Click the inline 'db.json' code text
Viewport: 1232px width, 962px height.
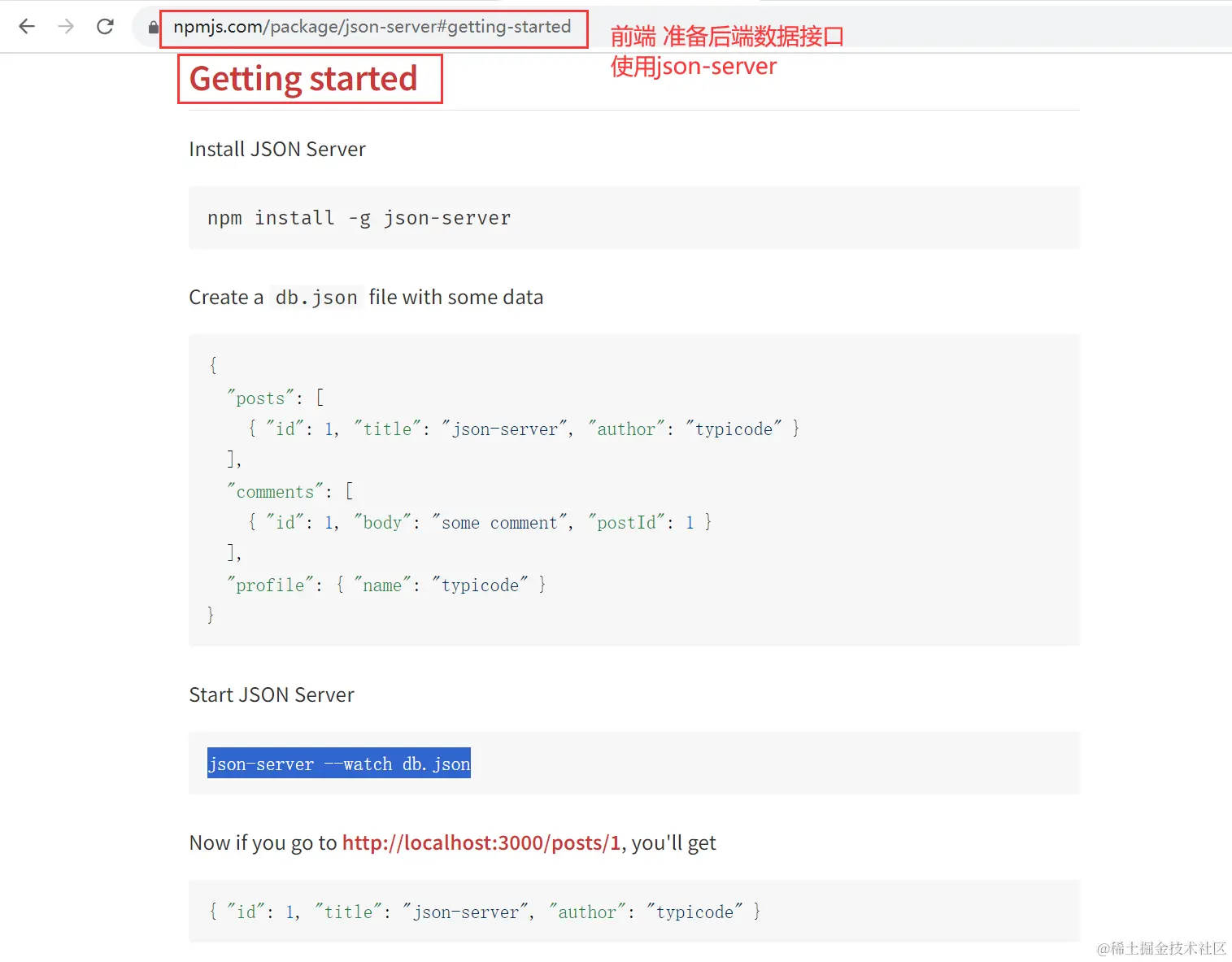pos(316,298)
